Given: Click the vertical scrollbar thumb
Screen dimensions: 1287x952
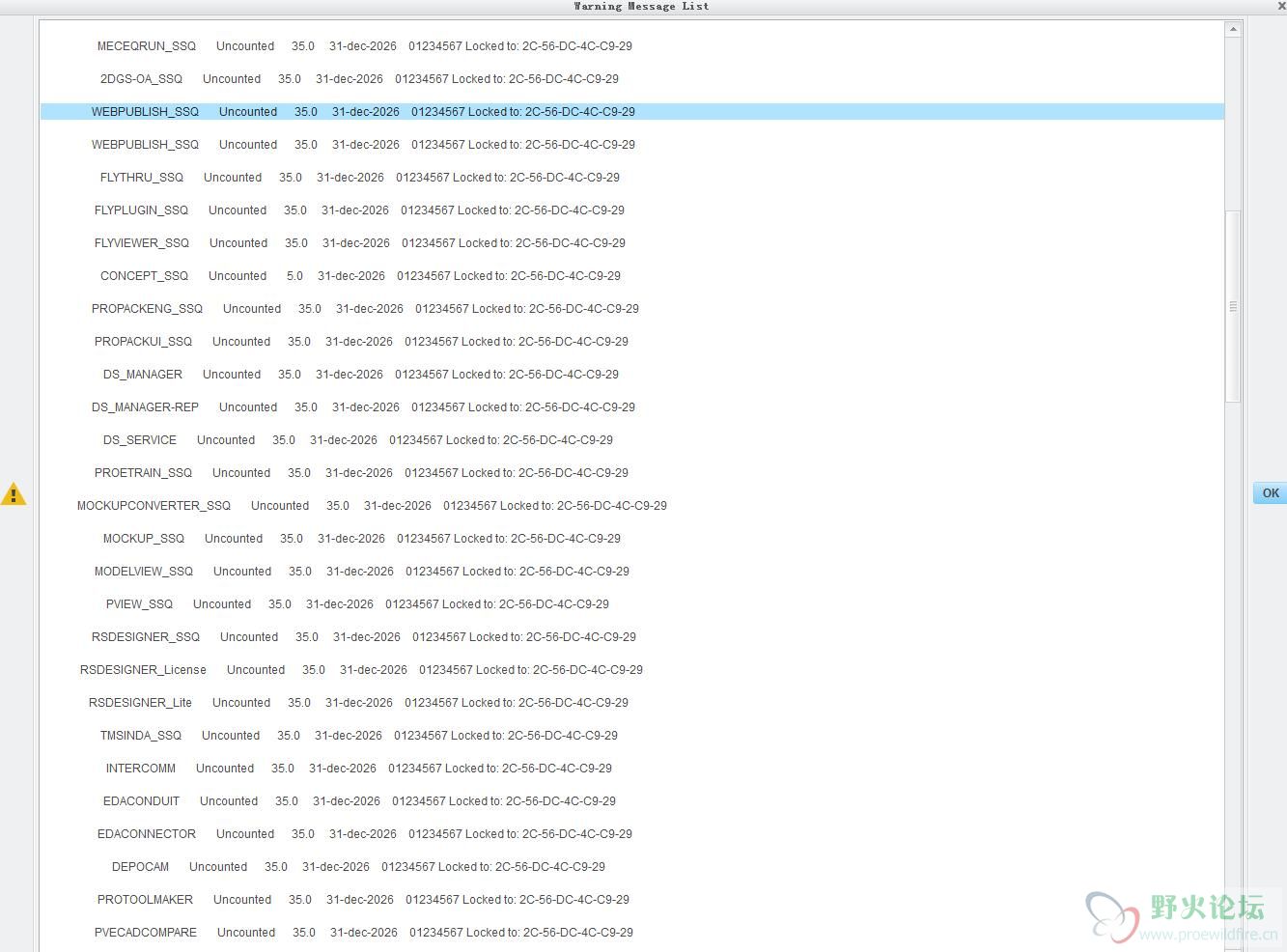Looking at the screenshot, I should tap(1233, 306).
